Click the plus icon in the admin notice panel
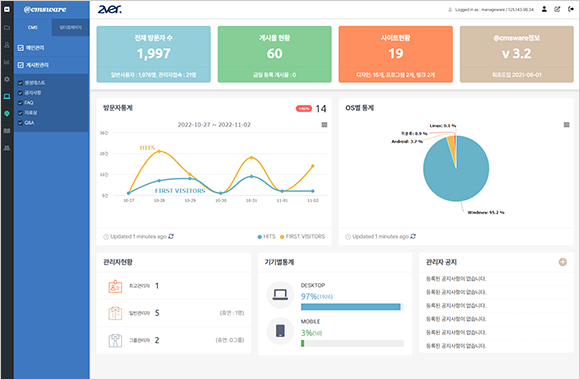This screenshot has width=580, height=380. [x=562, y=262]
